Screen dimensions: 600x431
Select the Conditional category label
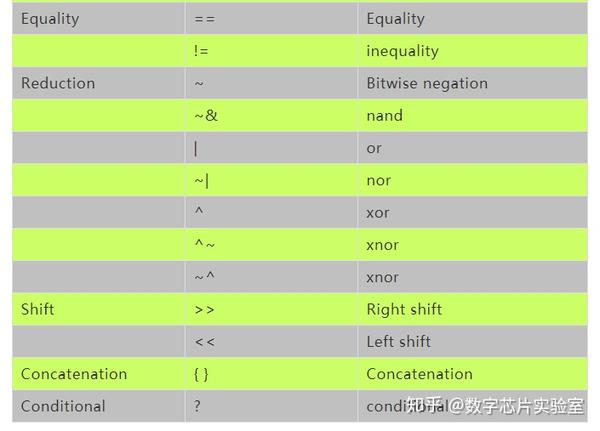click(x=63, y=406)
